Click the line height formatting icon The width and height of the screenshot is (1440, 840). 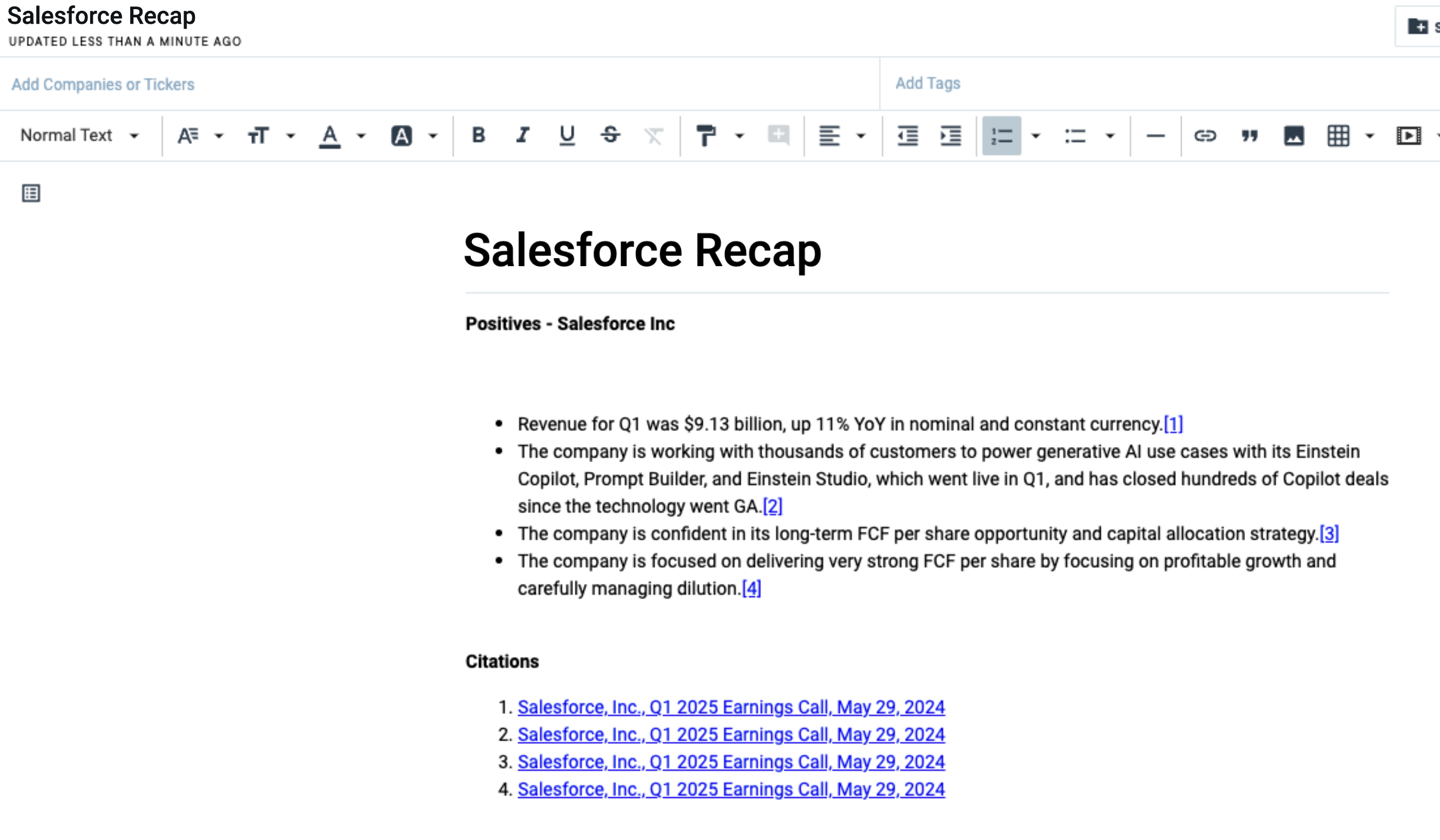pyautogui.click(x=188, y=136)
